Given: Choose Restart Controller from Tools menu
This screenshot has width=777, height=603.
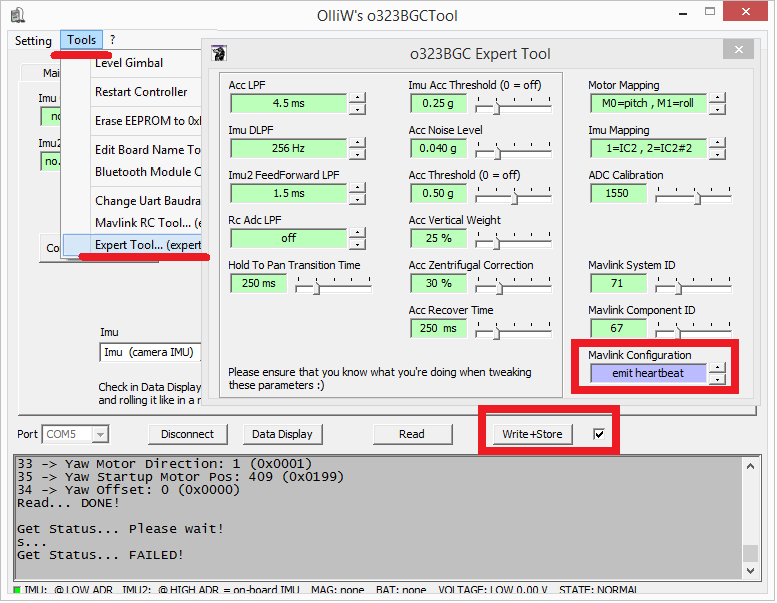Looking at the screenshot, I should point(141,92).
